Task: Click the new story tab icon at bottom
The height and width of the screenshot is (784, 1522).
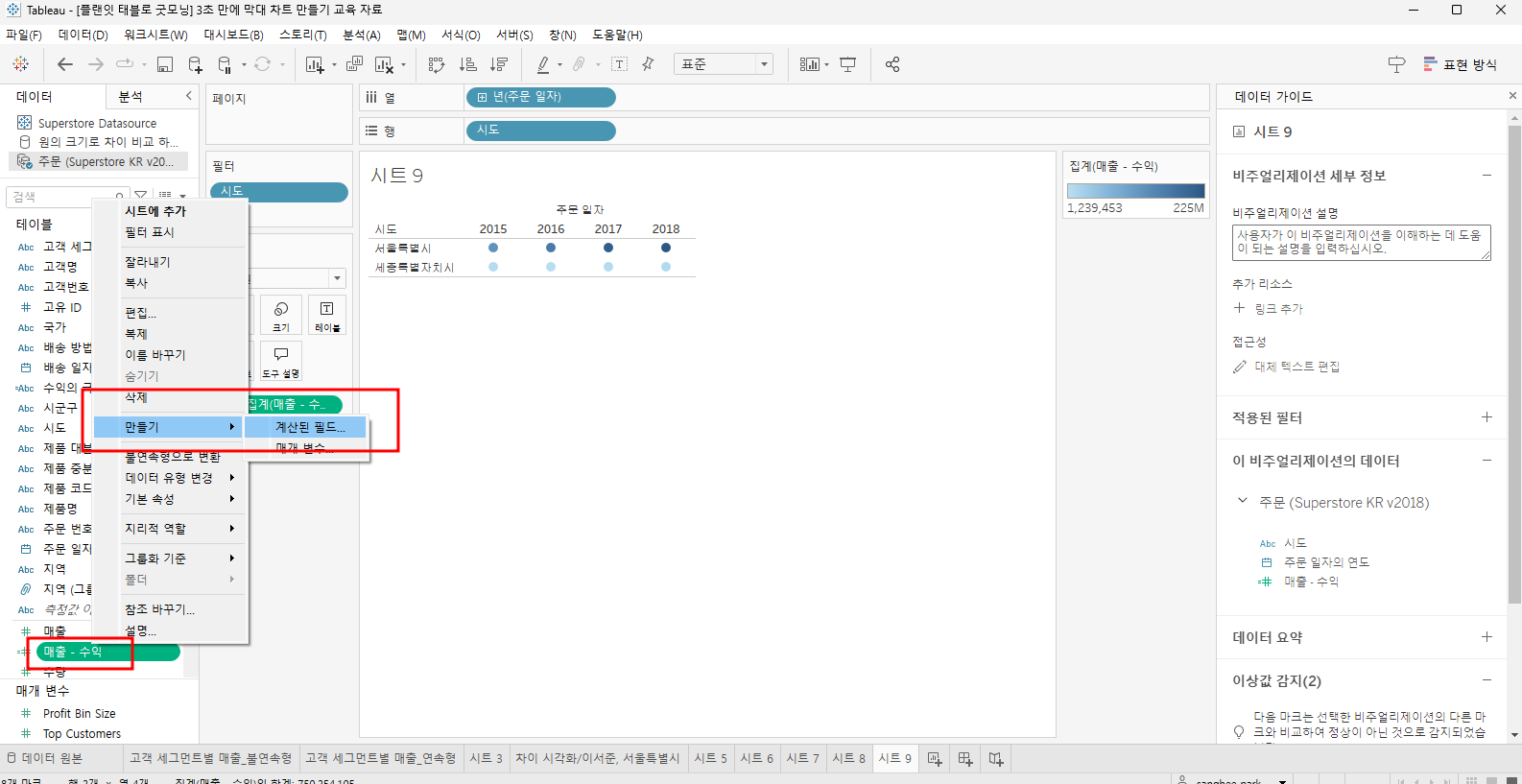Action: coord(996,759)
